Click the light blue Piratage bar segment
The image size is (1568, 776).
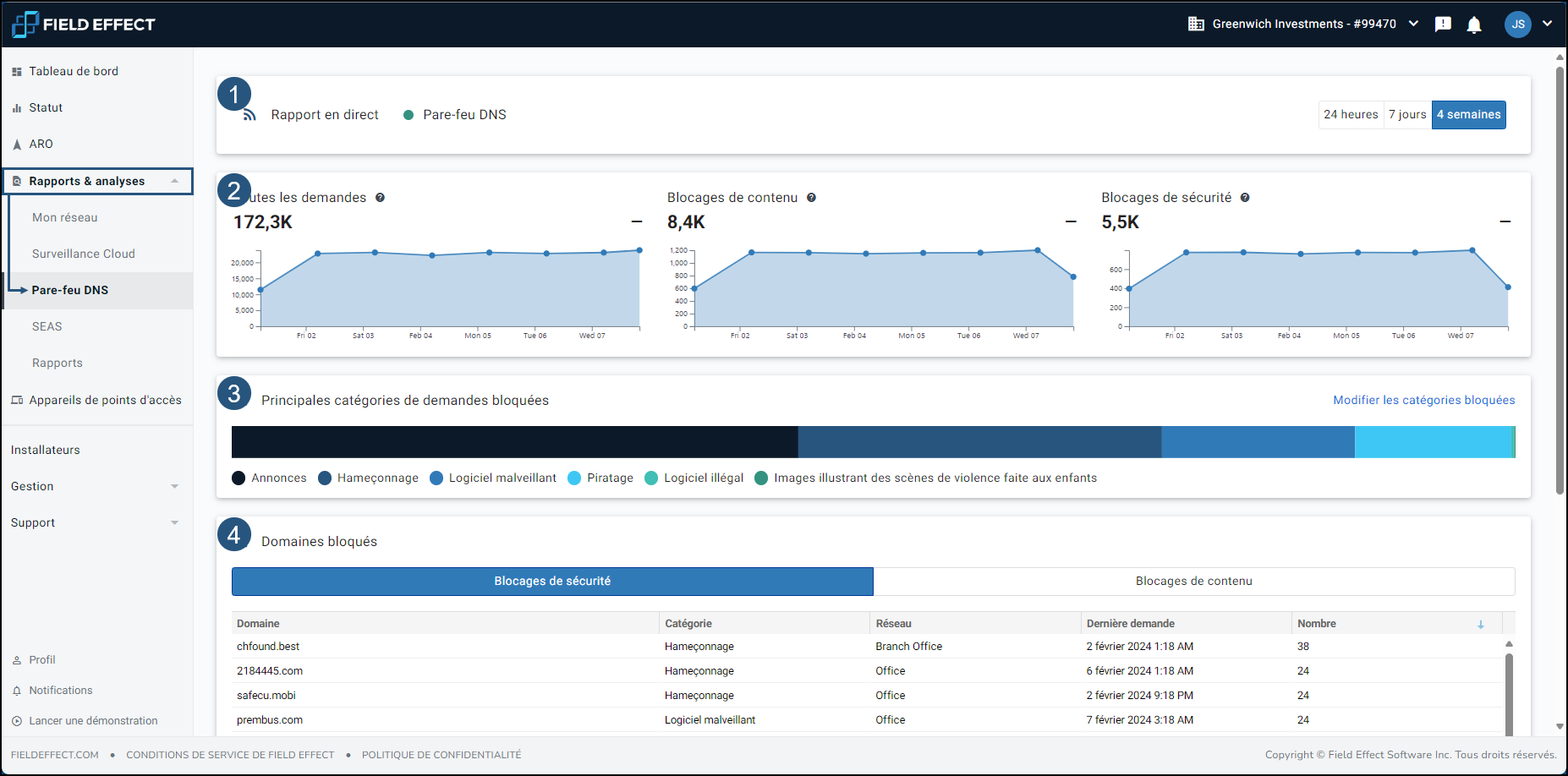1434,442
